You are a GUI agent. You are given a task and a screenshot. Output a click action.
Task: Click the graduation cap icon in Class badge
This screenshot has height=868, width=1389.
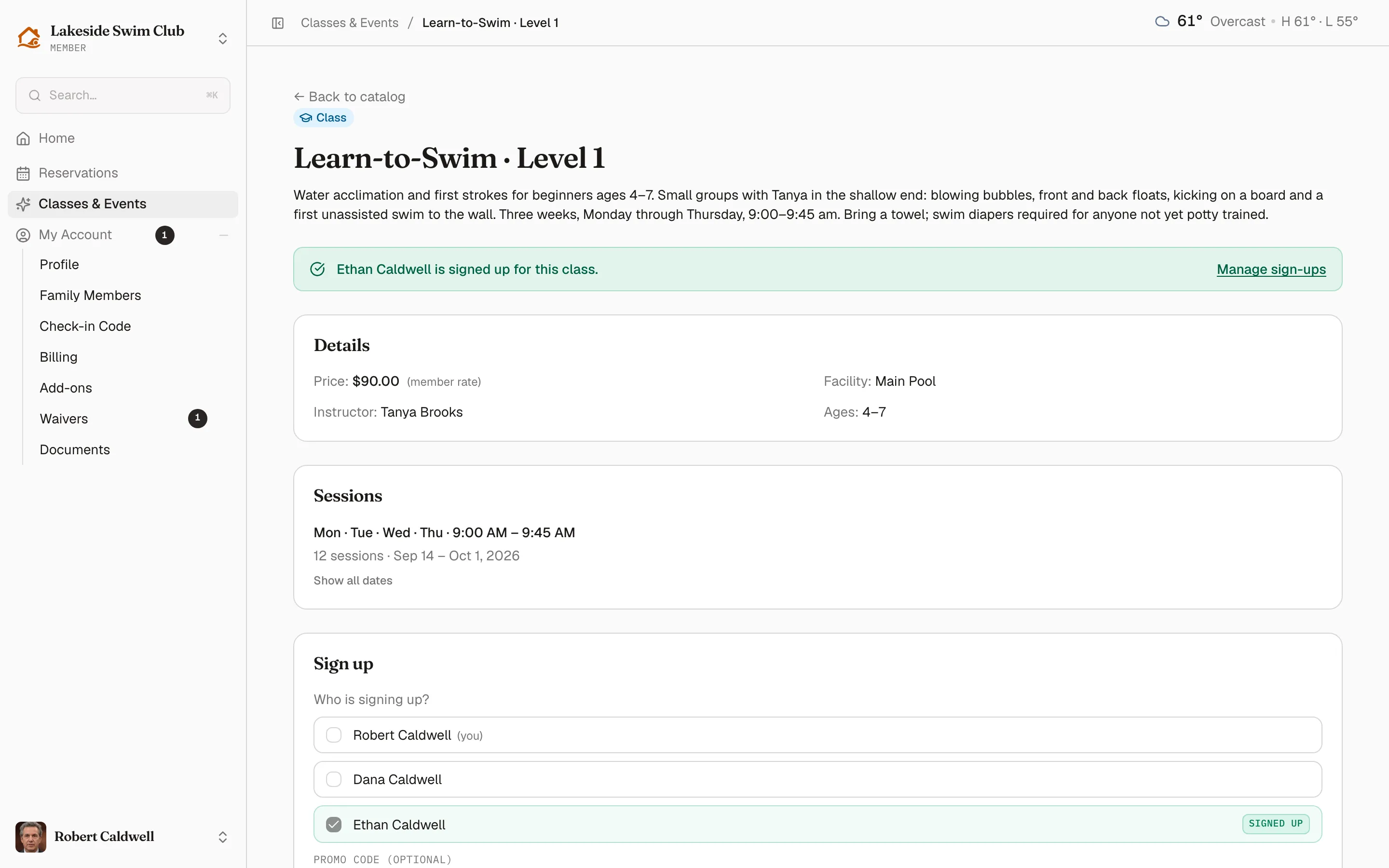[x=306, y=118]
